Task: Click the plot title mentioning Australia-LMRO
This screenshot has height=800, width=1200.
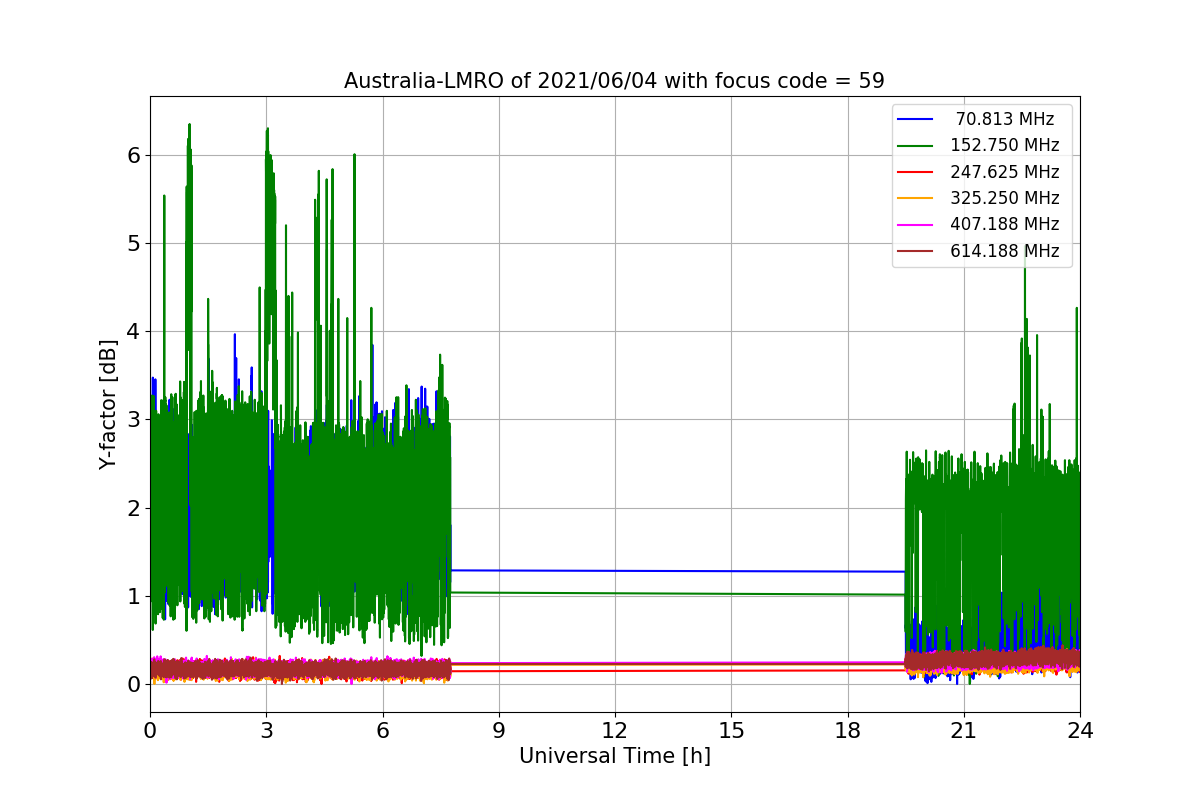Action: click(x=614, y=81)
